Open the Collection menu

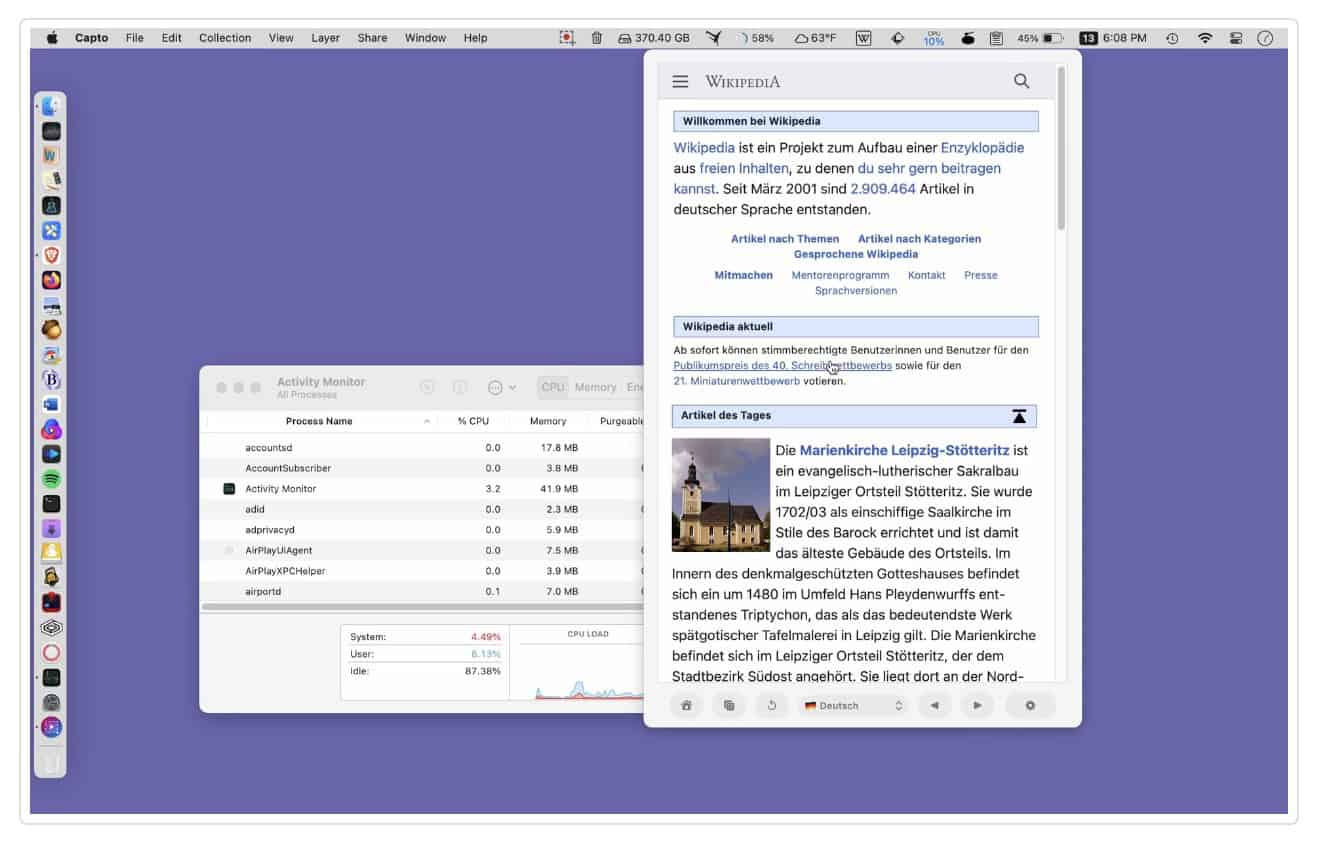(225, 38)
